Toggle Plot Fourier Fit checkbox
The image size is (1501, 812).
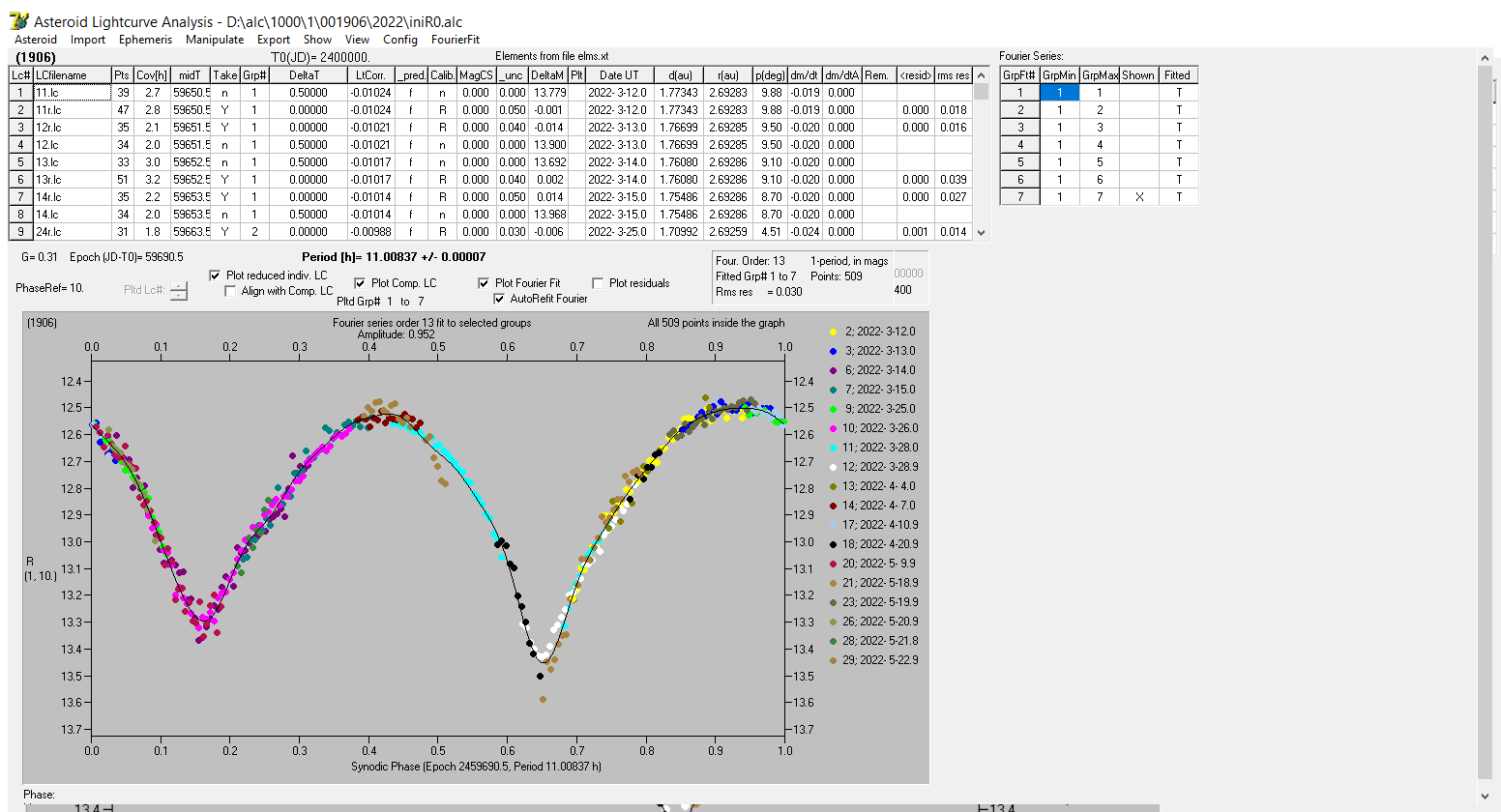(x=484, y=283)
